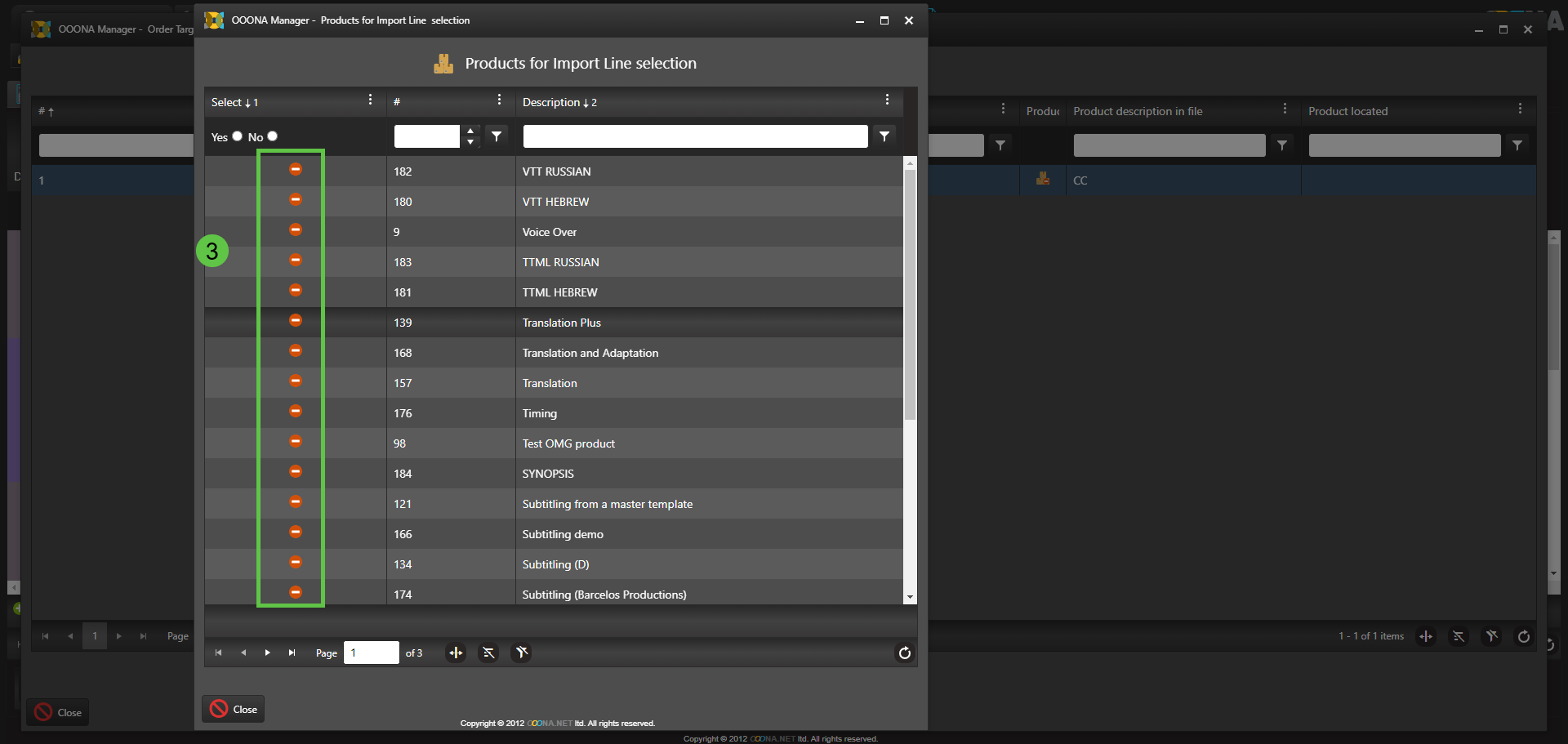
Task: Sort by the Select column header
Action: (227, 102)
